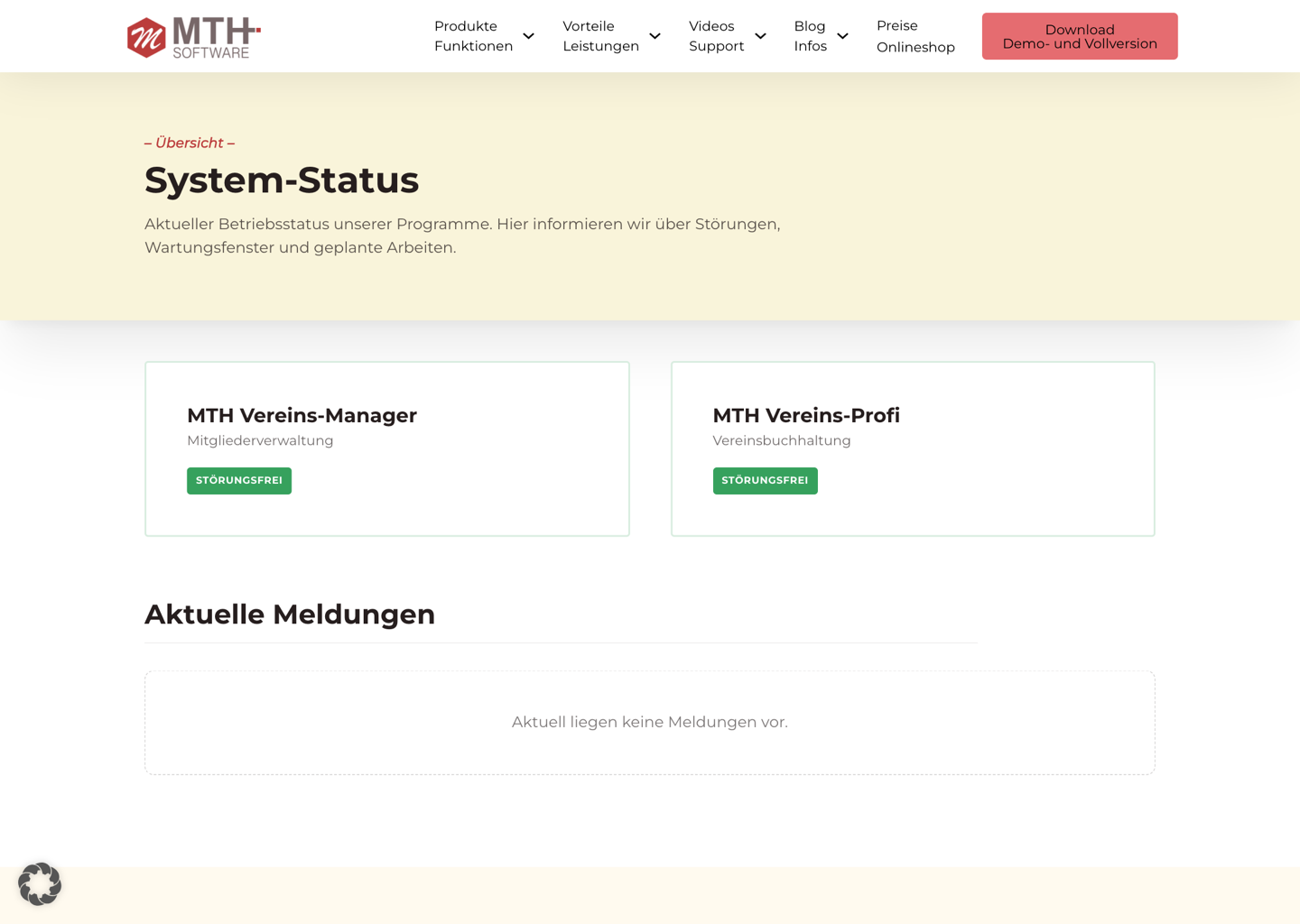
Task: Expand the Produkte Funktionen chevron
Action: (529, 36)
